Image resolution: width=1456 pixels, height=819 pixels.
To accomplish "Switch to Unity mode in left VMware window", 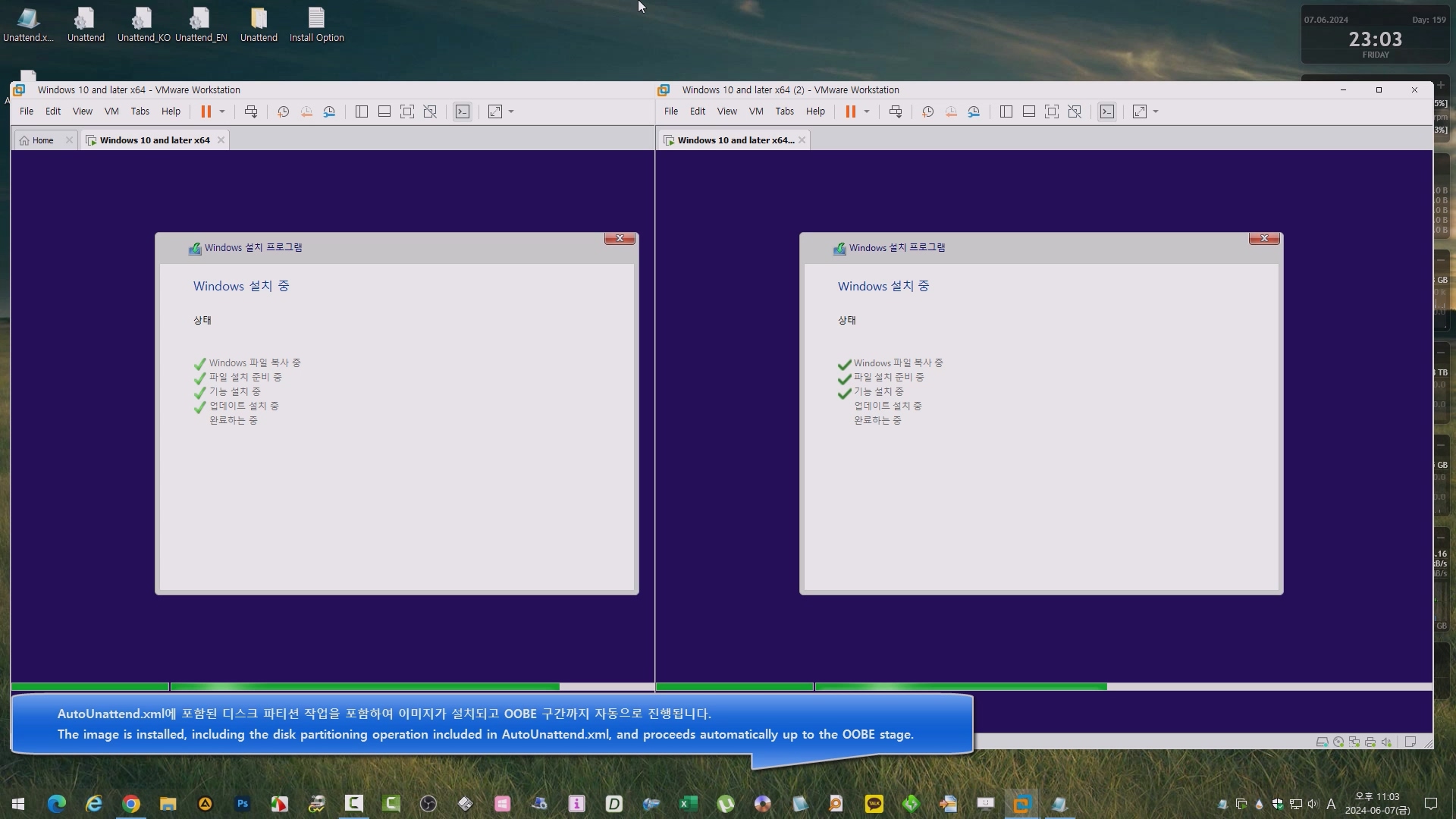I will pyautogui.click(x=430, y=111).
